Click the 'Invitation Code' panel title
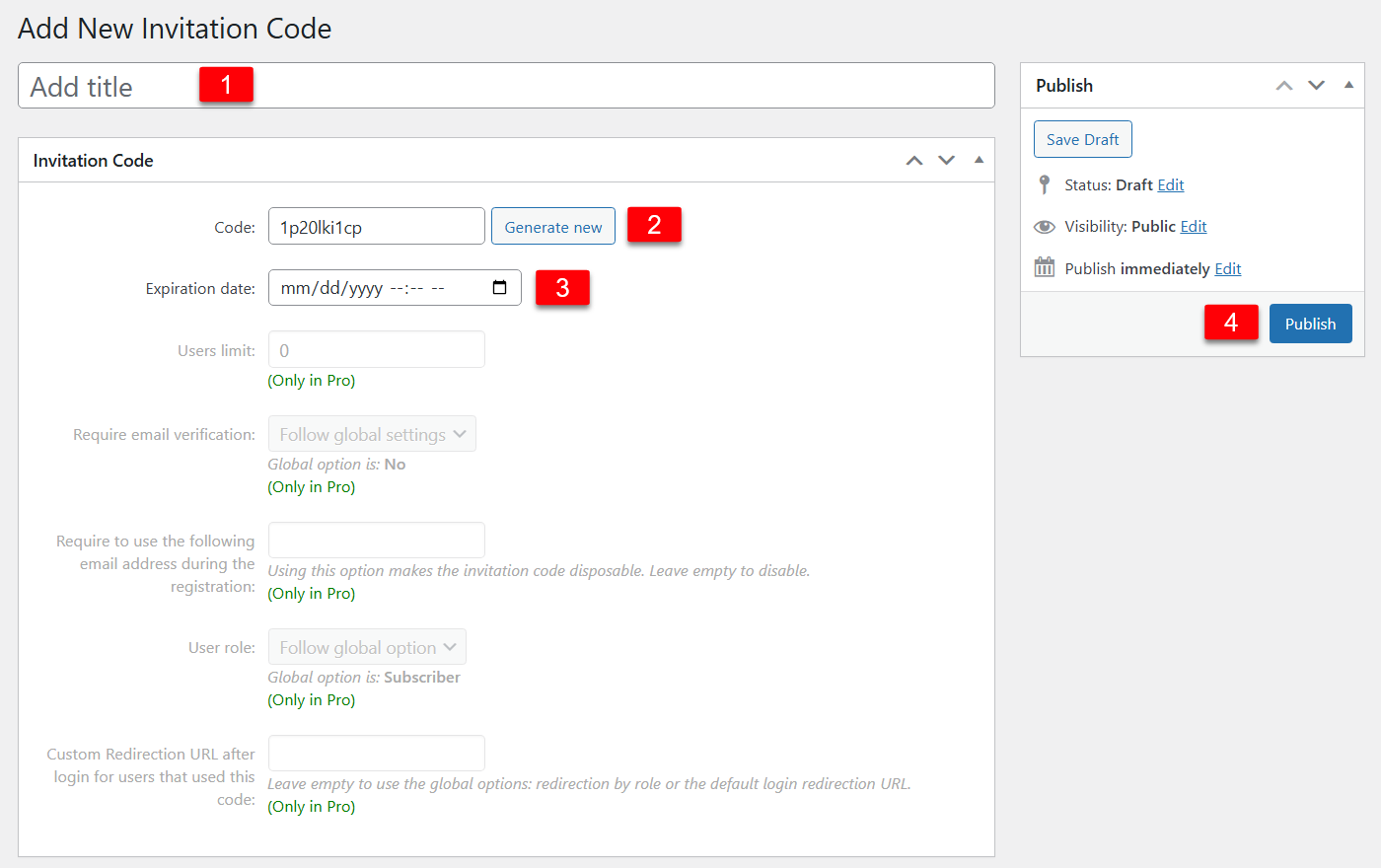The width and height of the screenshot is (1381, 868). pos(93,160)
